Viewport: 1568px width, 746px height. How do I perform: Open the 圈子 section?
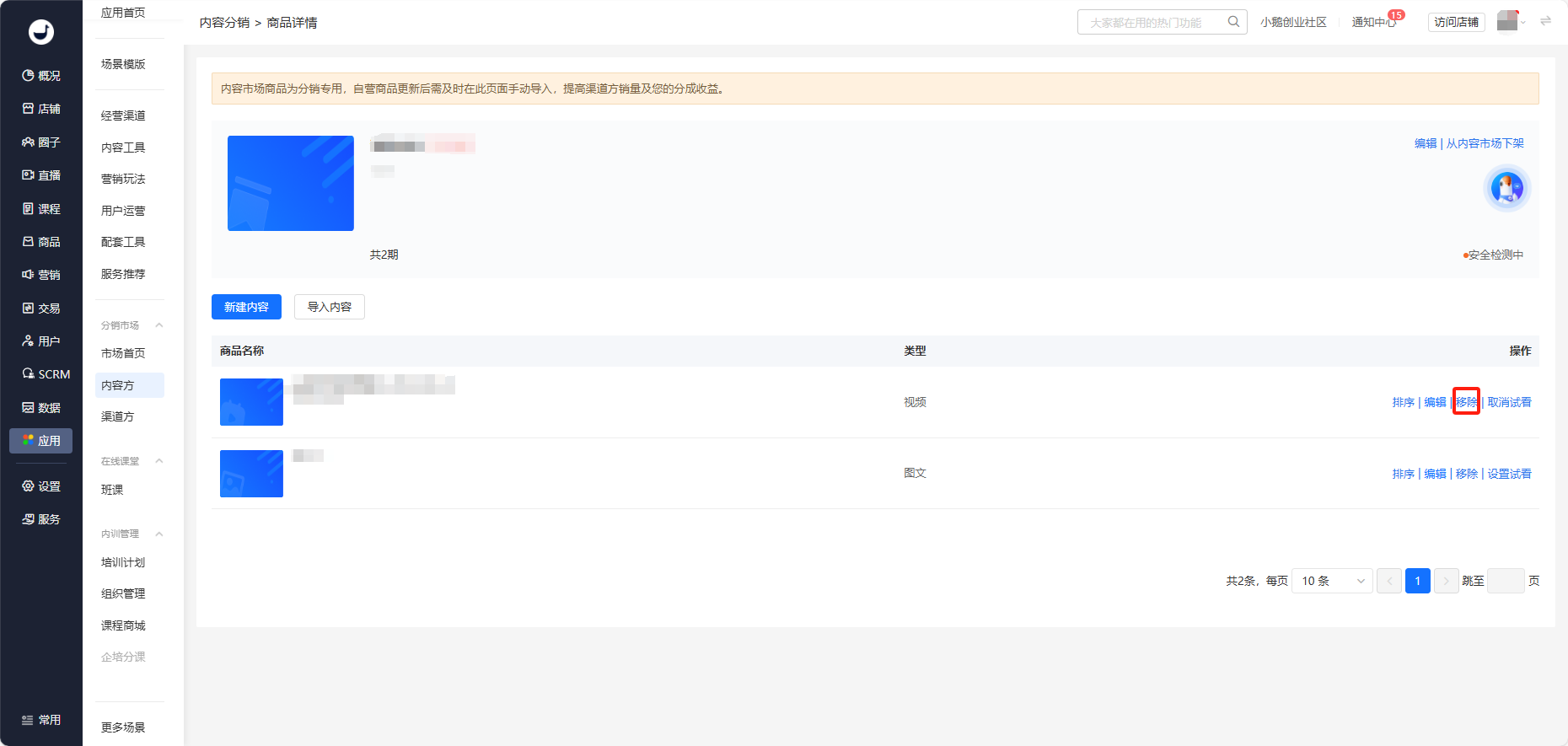(x=41, y=142)
